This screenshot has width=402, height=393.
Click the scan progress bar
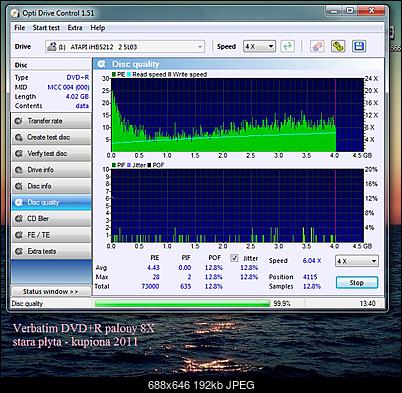click(x=182, y=303)
